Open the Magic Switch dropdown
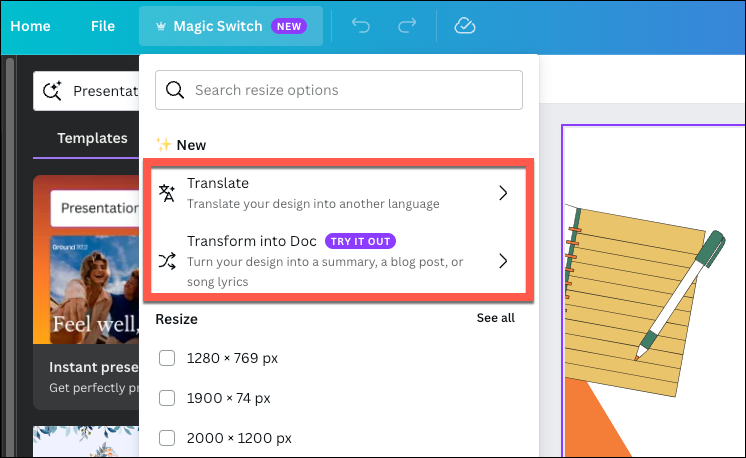The image size is (746, 458). [230, 26]
